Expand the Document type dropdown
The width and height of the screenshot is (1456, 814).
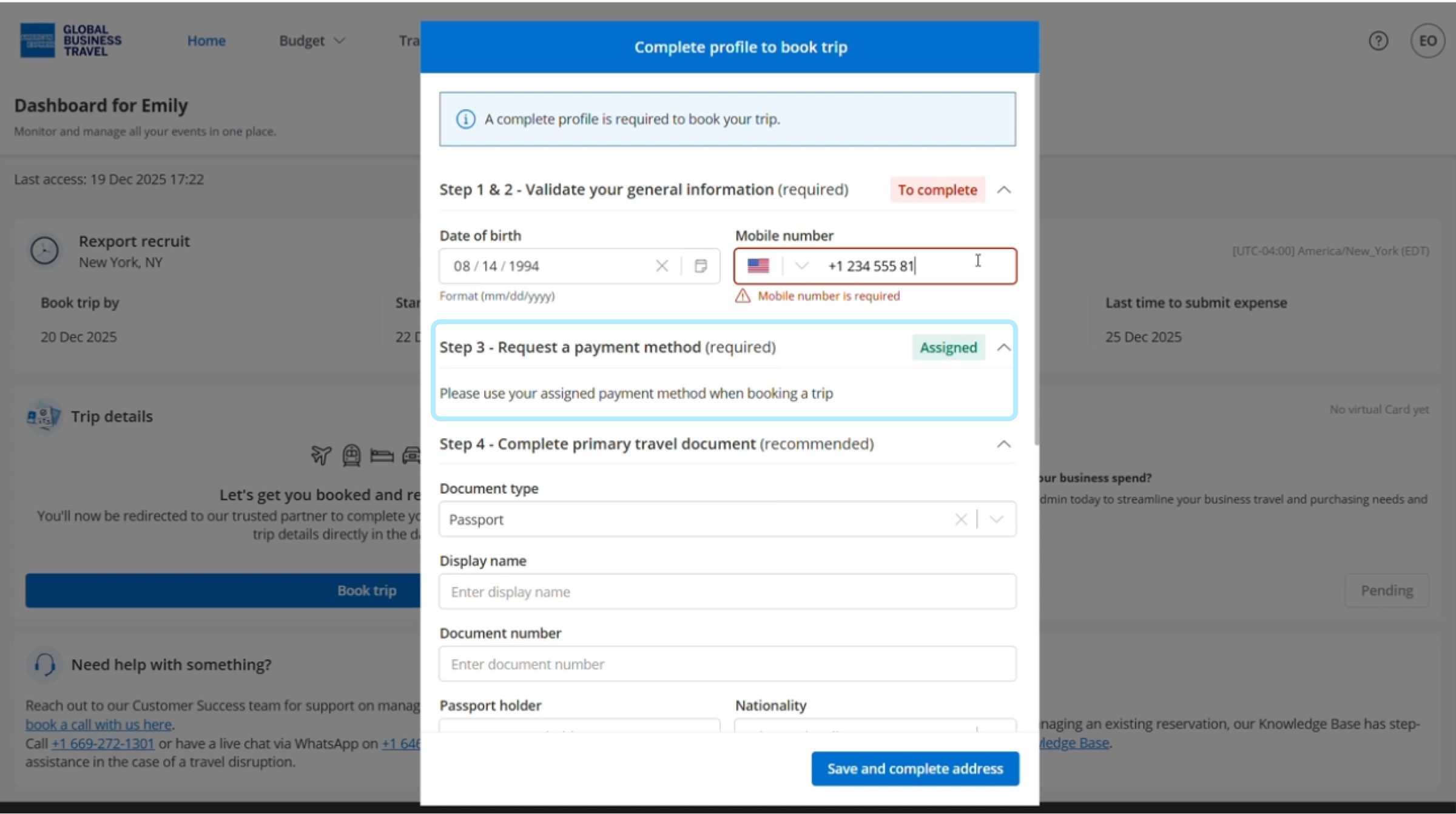pos(996,520)
